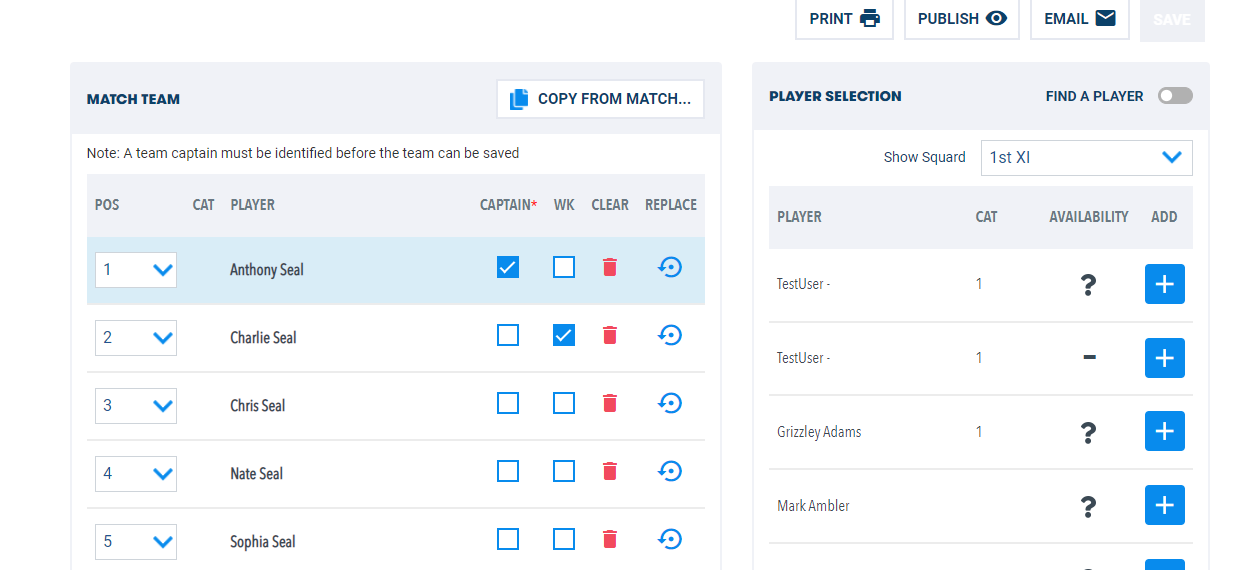The height and width of the screenshot is (570, 1236).
Task: Open the Show Squad 1st XI dropdown
Action: coord(1086,157)
